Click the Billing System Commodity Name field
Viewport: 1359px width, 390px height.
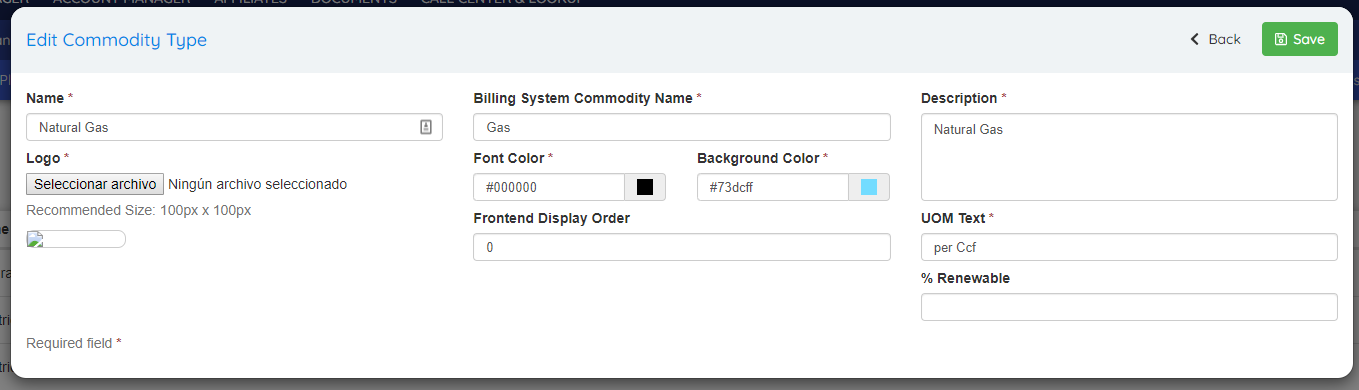(x=681, y=127)
